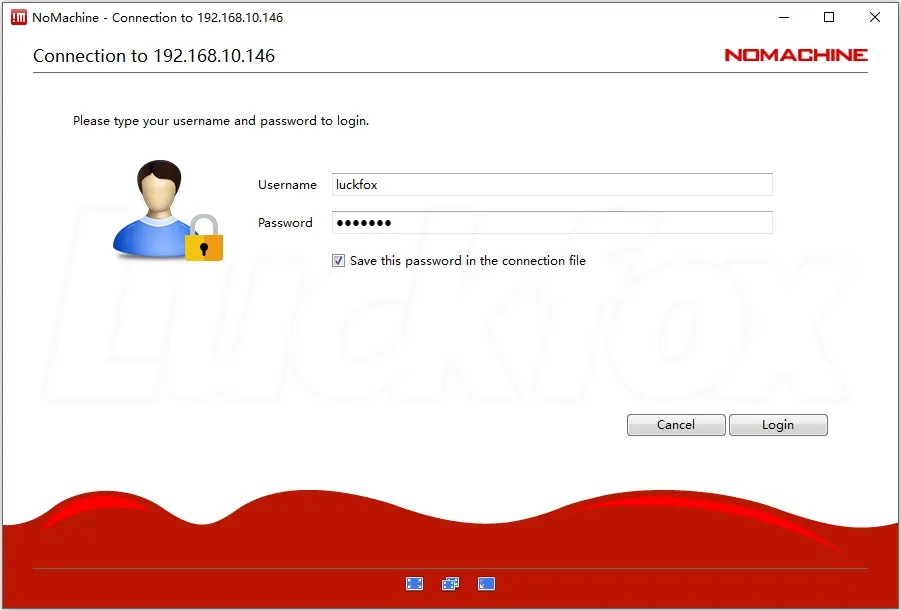Click the NoMachine app icon in the title bar
901x611 pixels.
[x=19, y=17]
